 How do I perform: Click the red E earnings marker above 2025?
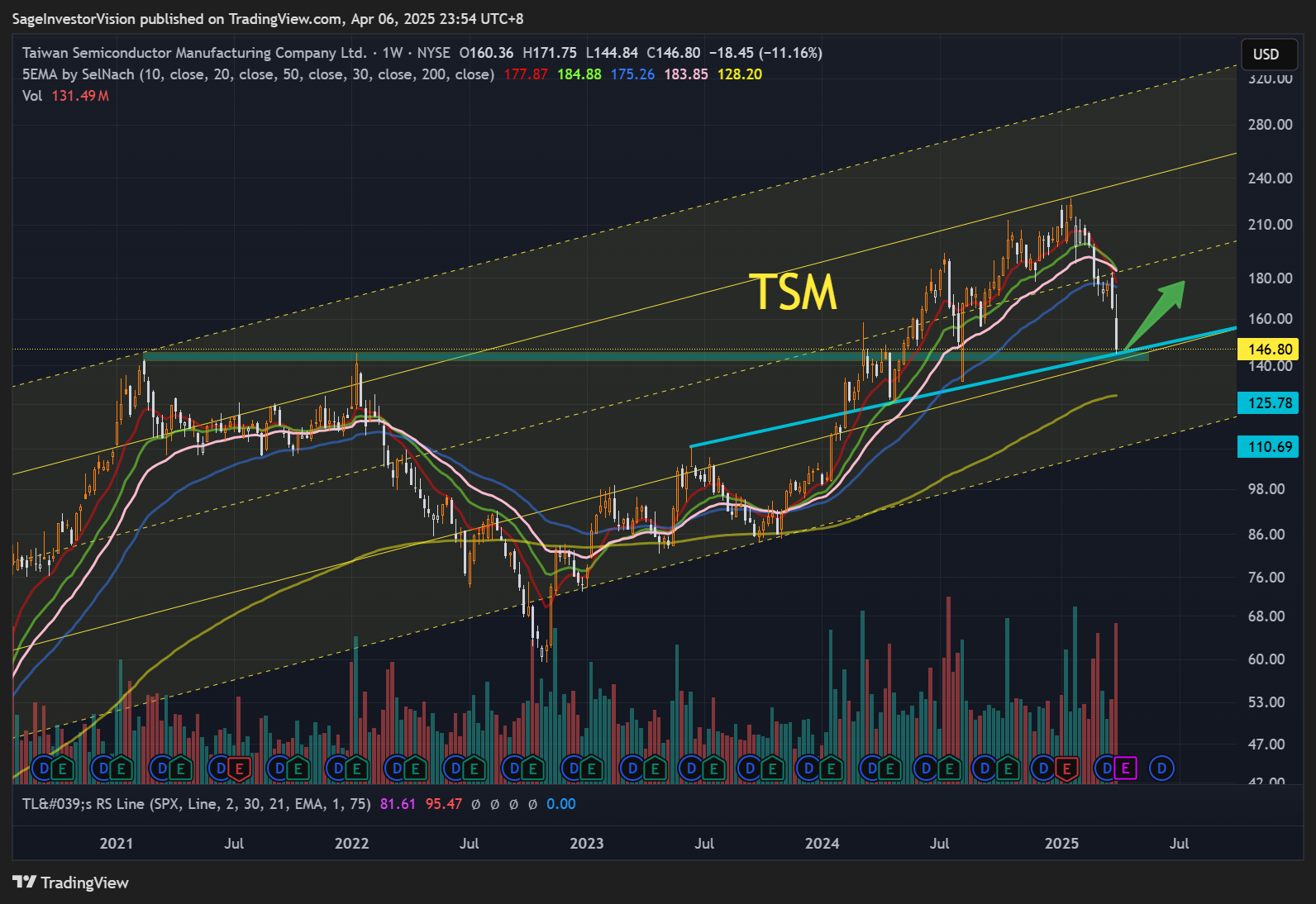pos(1066,769)
